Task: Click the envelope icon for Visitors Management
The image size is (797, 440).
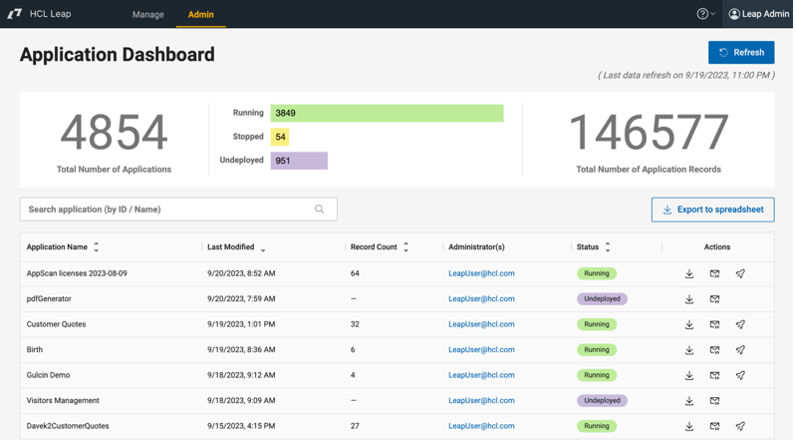Action: point(715,401)
